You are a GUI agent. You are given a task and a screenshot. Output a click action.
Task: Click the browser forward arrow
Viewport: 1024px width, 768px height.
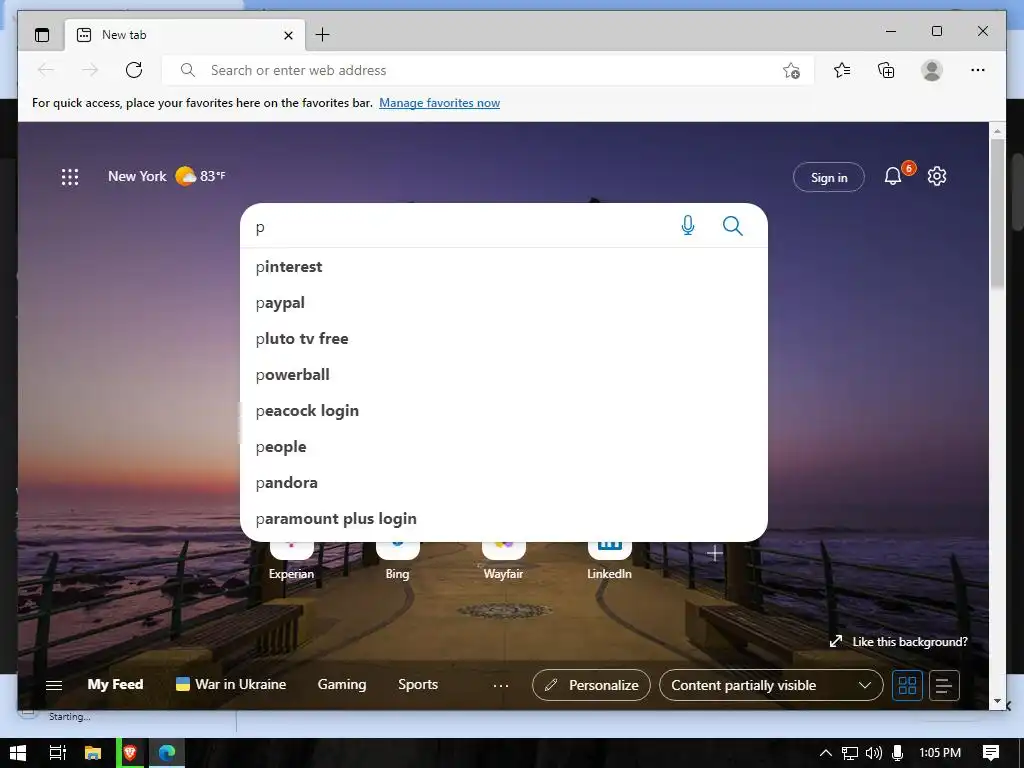click(90, 70)
